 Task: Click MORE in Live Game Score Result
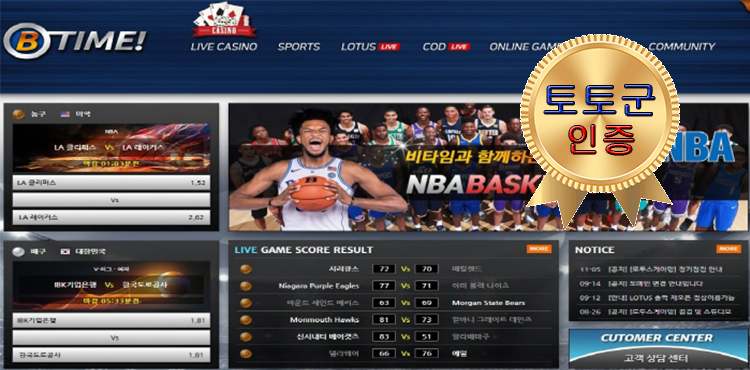coord(539,249)
